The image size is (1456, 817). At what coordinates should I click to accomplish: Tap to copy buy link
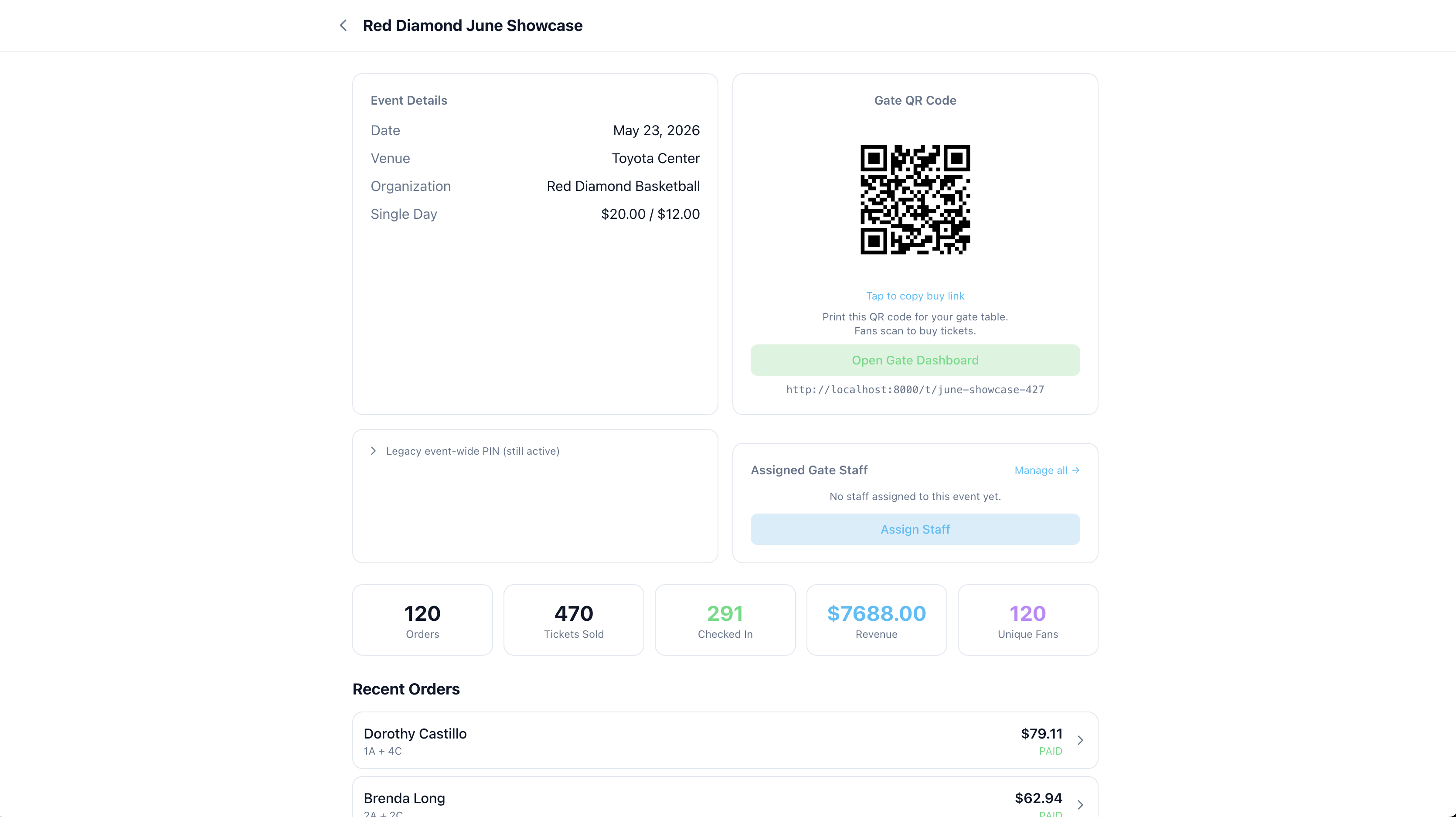(915, 296)
